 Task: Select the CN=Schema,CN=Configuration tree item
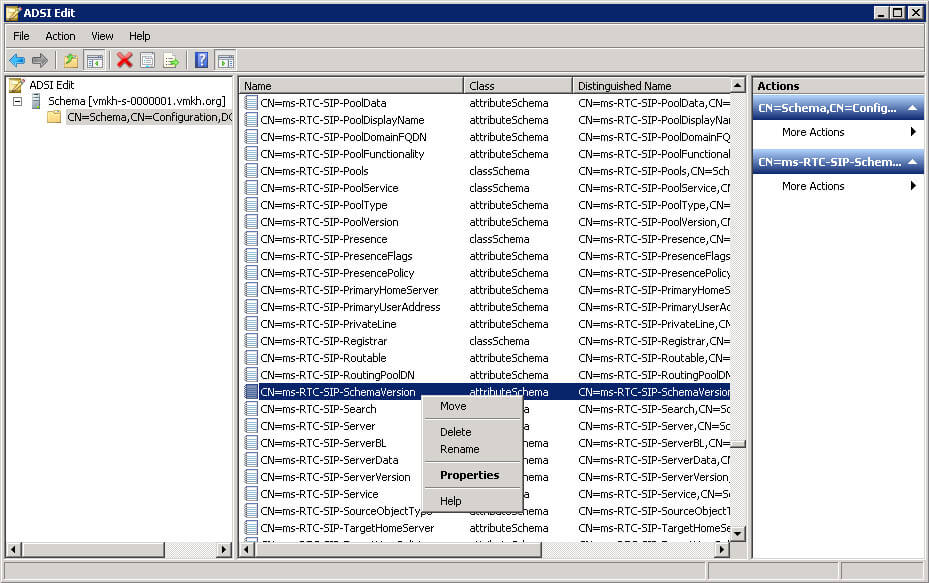click(149, 117)
